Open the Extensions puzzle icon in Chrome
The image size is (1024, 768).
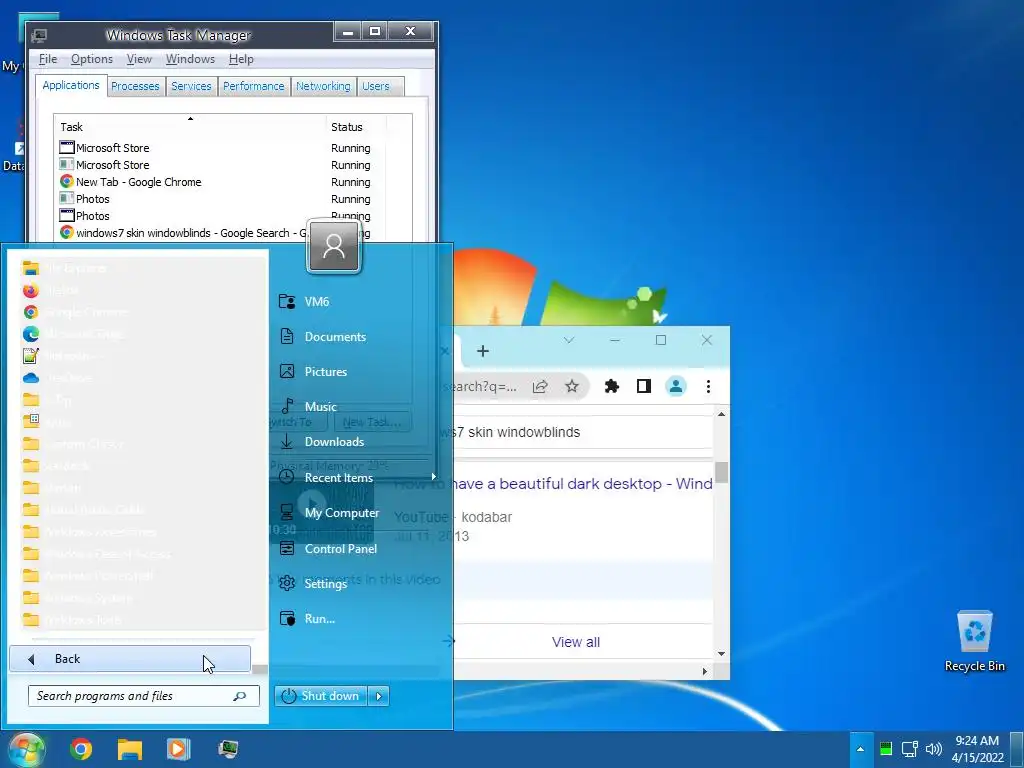point(612,386)
